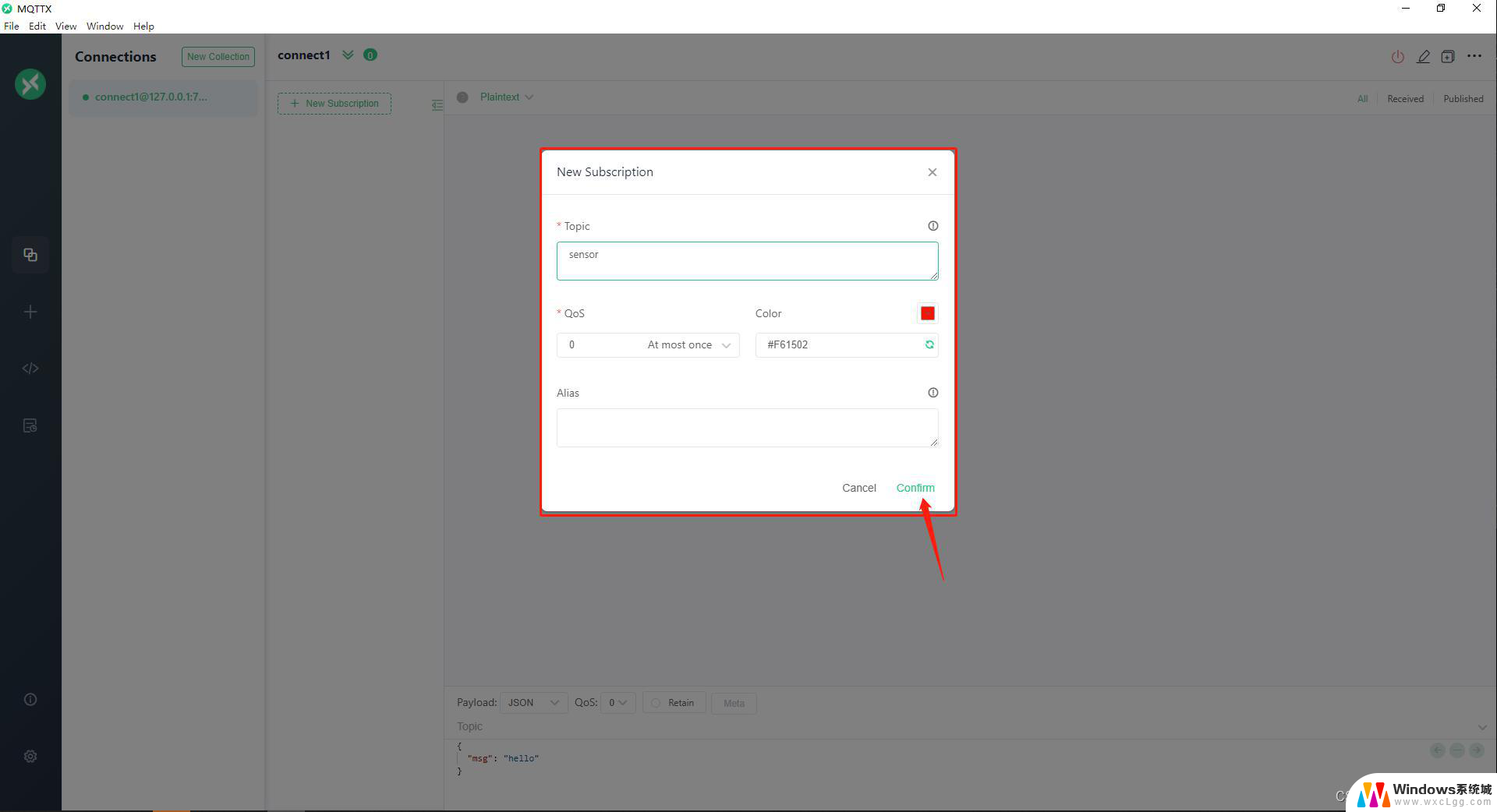Viewport: 1497px width, 812px height.
Task: Open the Help menu
Action: pyautogui.click(x=143, y=26)
